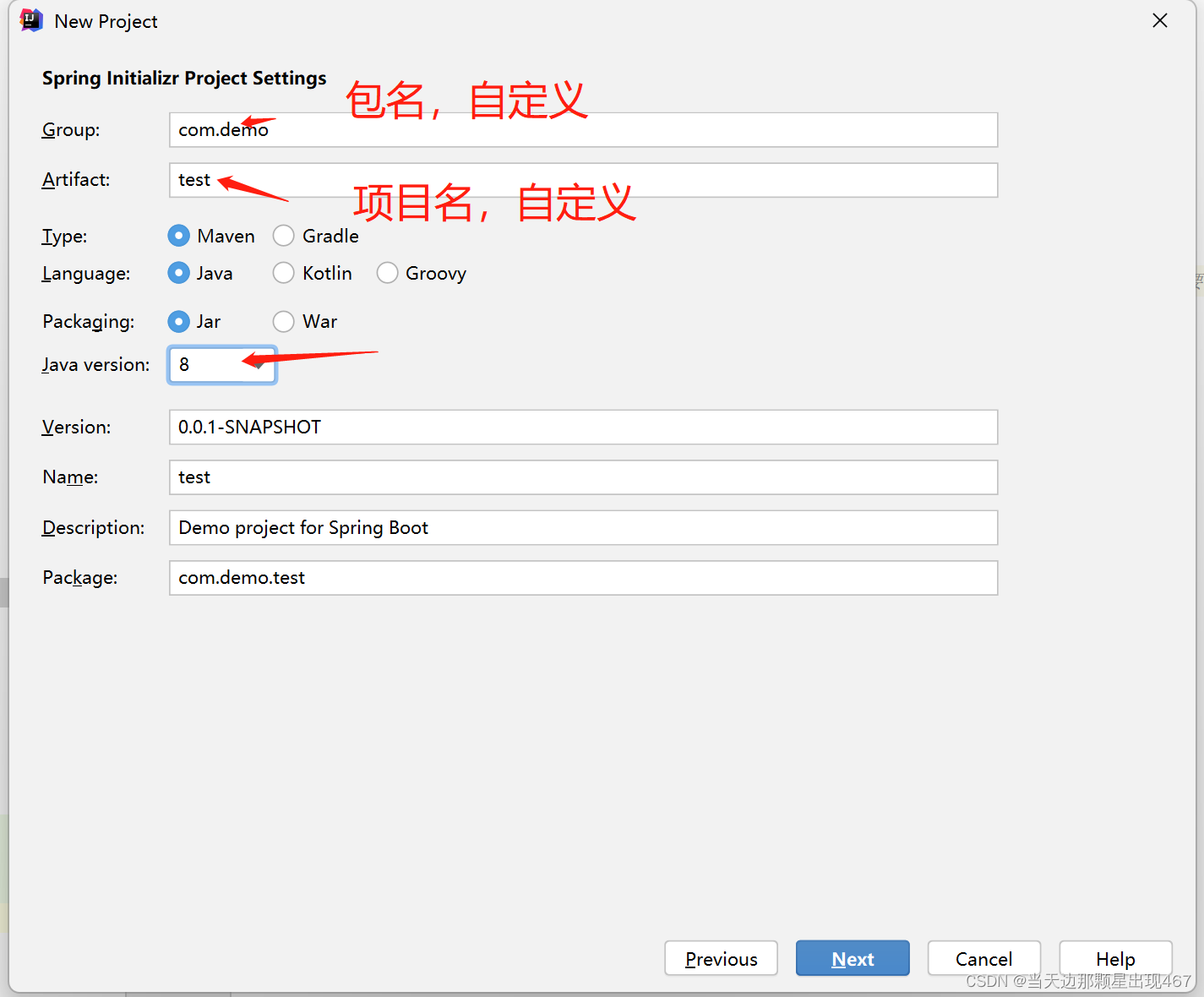The width and height of the screenshot is (1204, 997).
Task: Cancel the new project creation
Action: [983, 958]
